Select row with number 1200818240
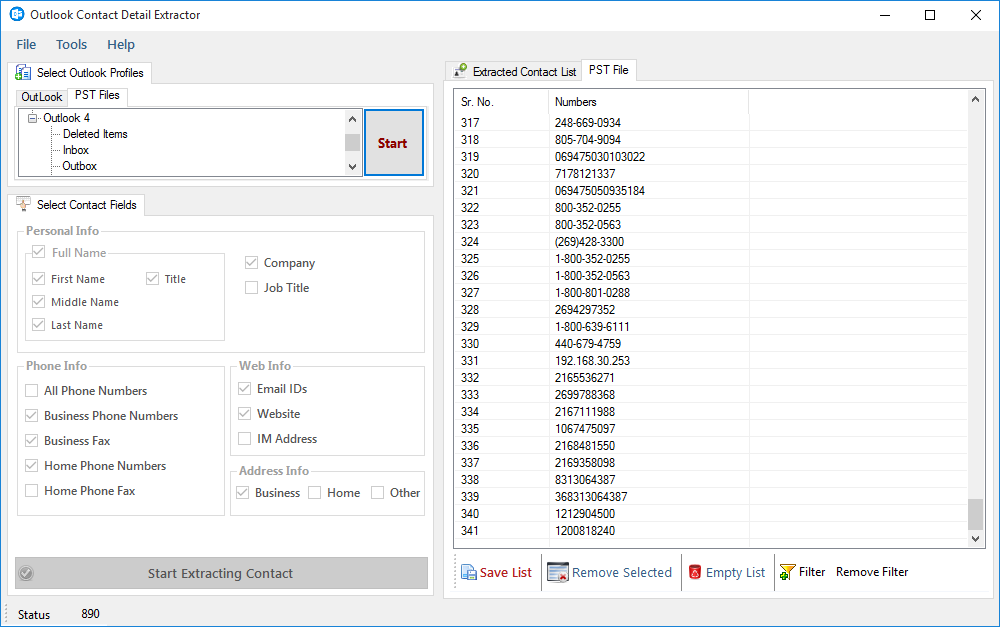The height and width of the screenshot is (627, 1000). coord(711,531)
